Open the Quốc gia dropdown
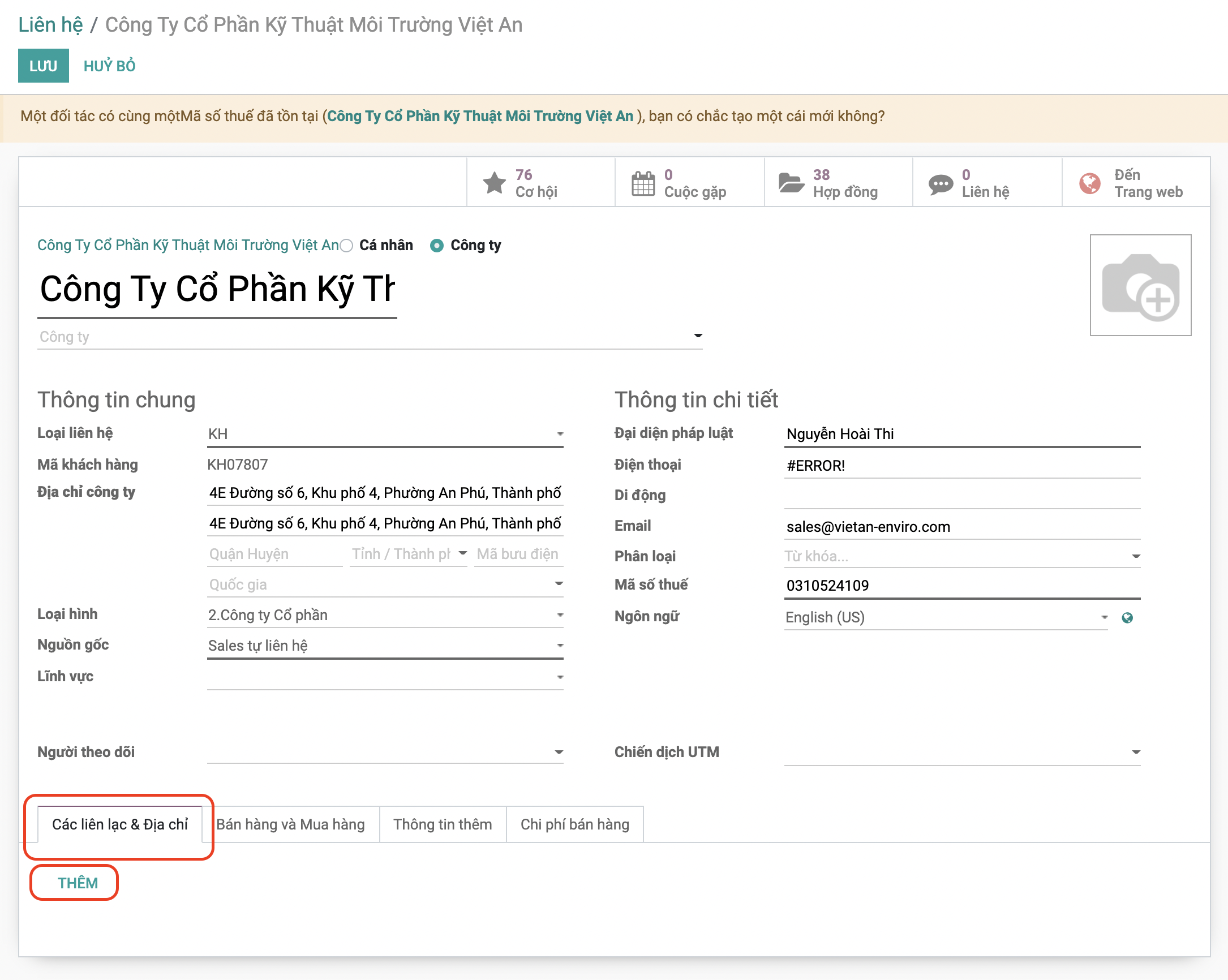Viewport: 1228px width, 980px height. point(559,584)
